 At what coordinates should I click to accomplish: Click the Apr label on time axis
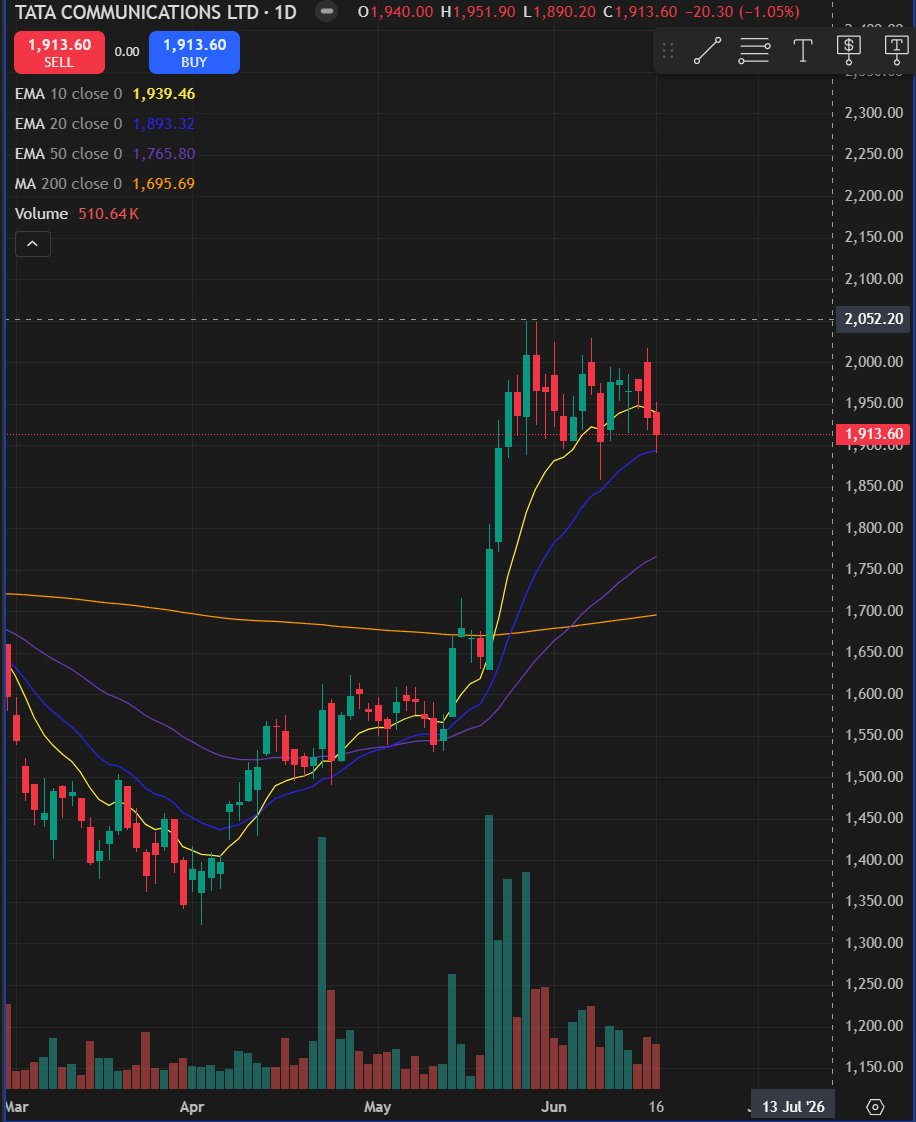[192, 1106]
